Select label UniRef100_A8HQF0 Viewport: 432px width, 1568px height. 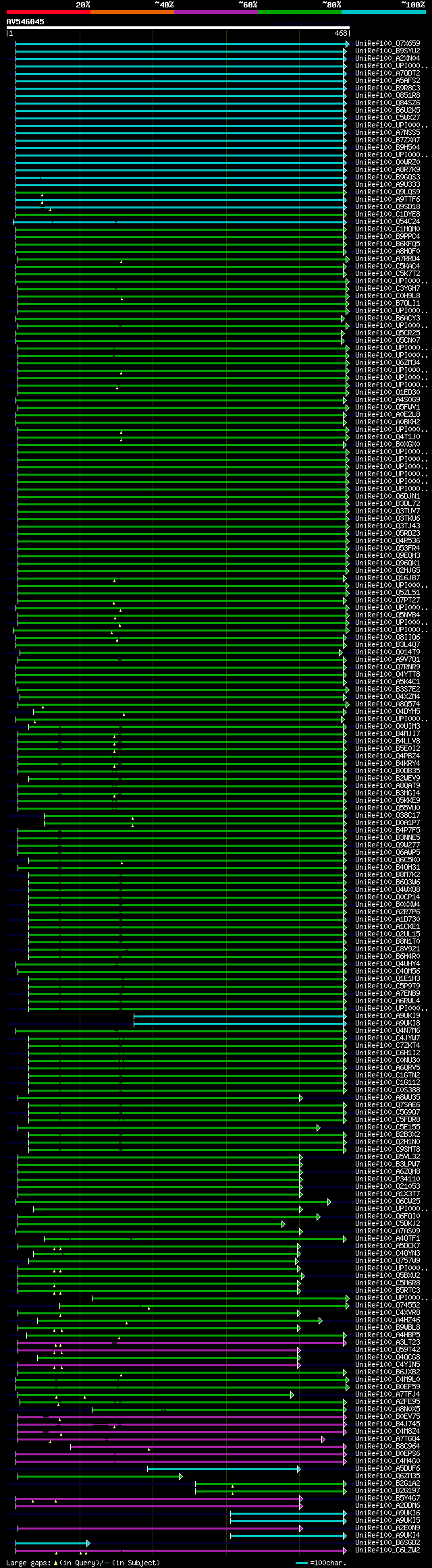[x=387, y=252]
